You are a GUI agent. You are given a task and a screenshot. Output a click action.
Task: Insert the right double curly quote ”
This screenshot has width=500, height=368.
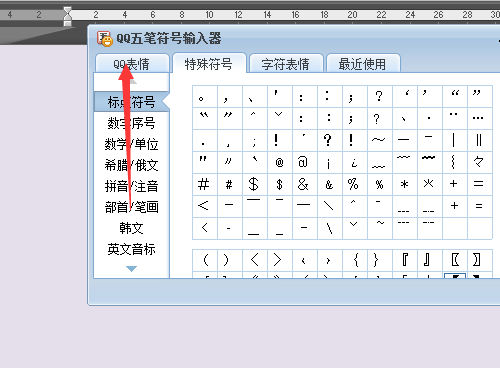(x=480, y=96)
